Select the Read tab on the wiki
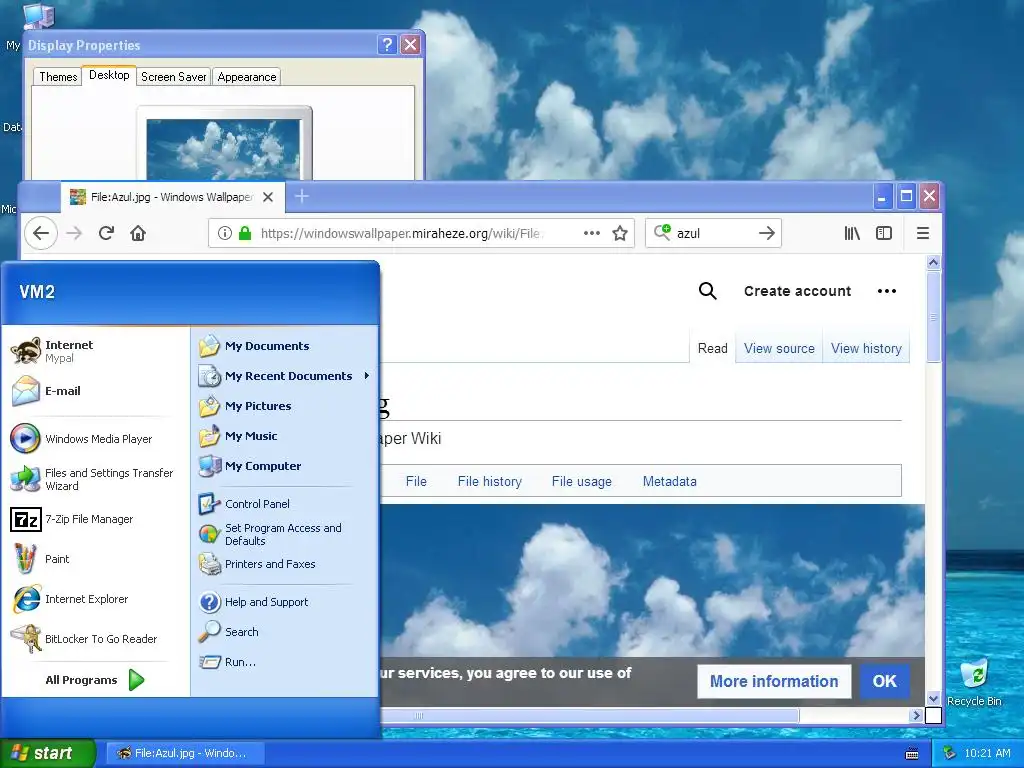 (712, 348)
